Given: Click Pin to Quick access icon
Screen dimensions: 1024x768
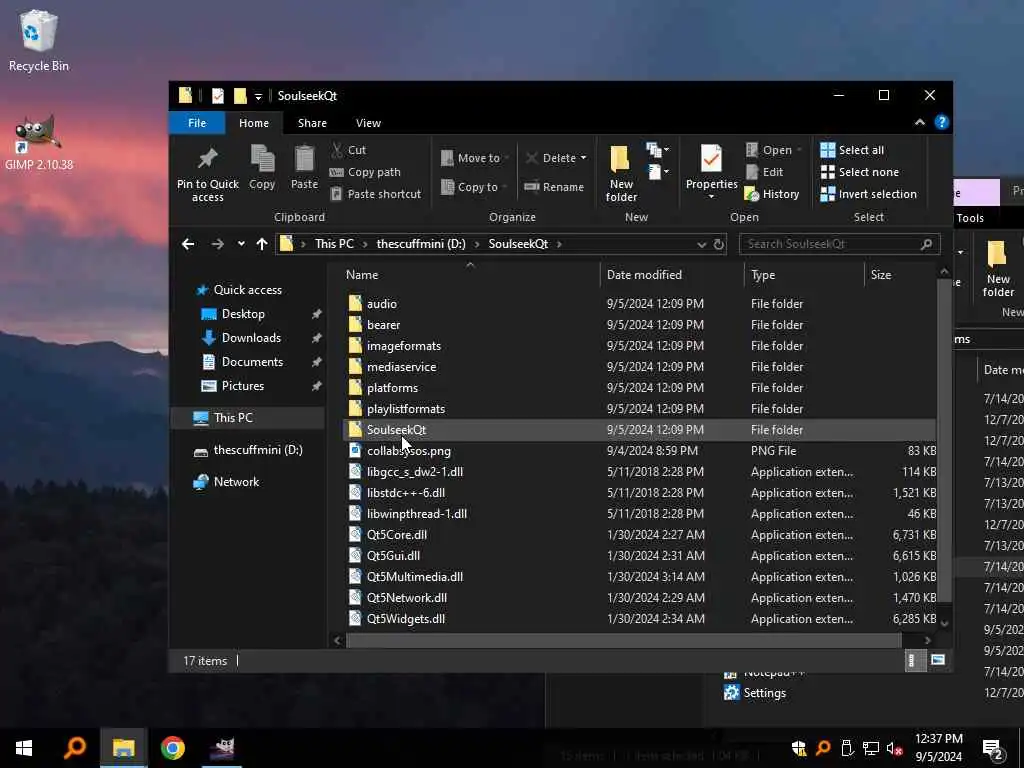Looking at the screenshot, I should [x=208, y=159].
